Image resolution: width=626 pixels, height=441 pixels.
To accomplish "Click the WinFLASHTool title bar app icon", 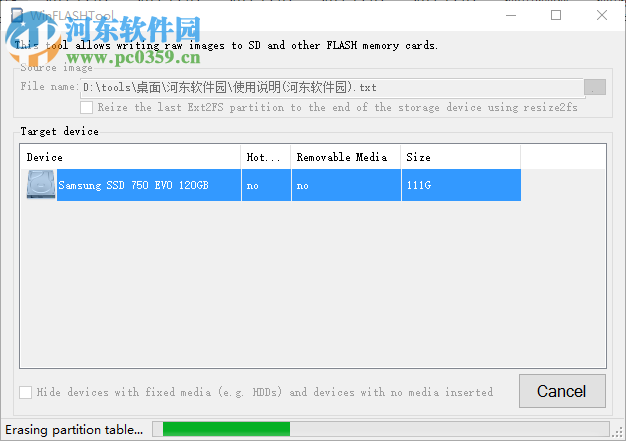I will [17, 15].
